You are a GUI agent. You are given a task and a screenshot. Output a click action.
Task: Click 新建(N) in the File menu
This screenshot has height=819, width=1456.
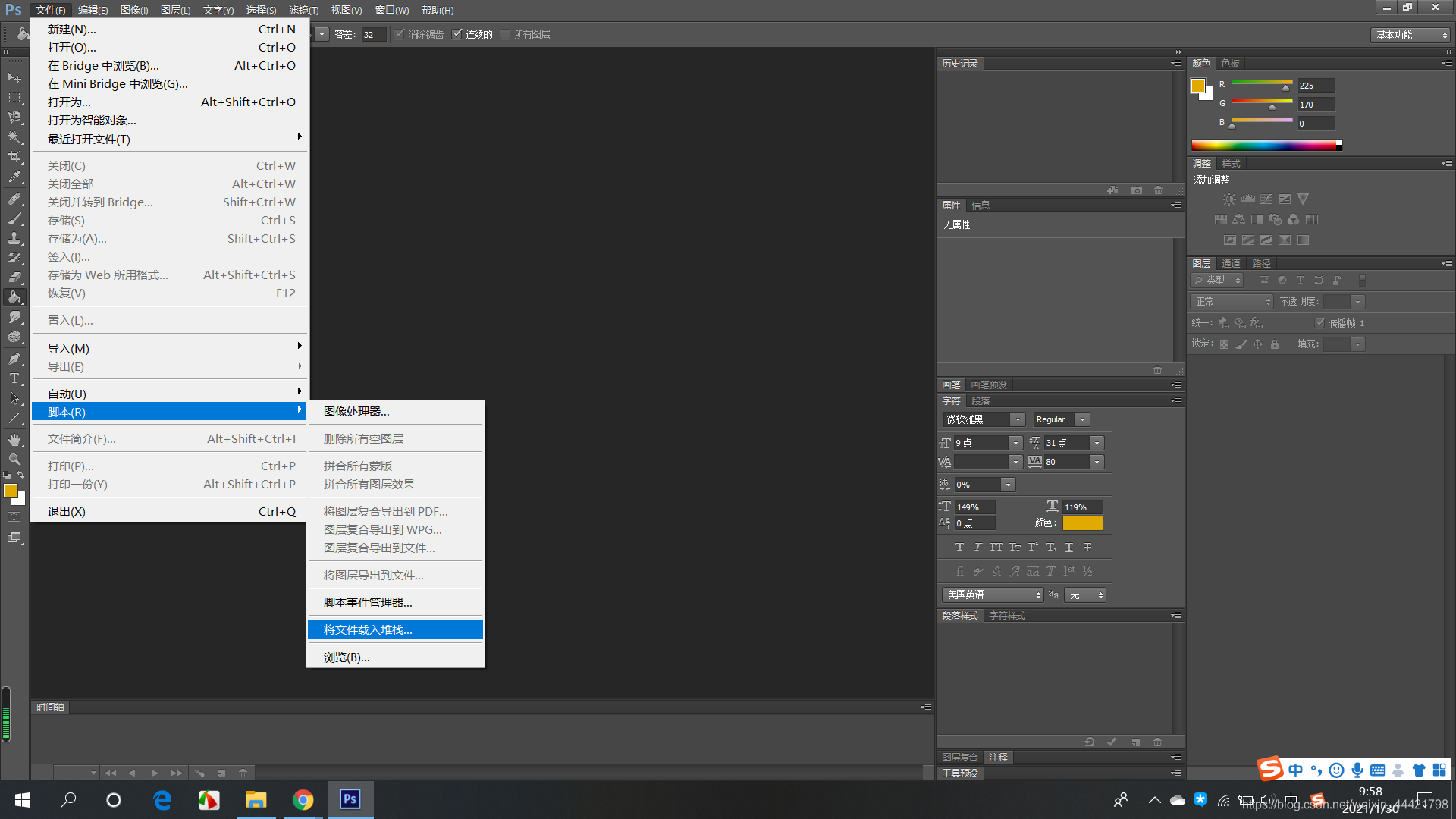(x=72, y=29)
